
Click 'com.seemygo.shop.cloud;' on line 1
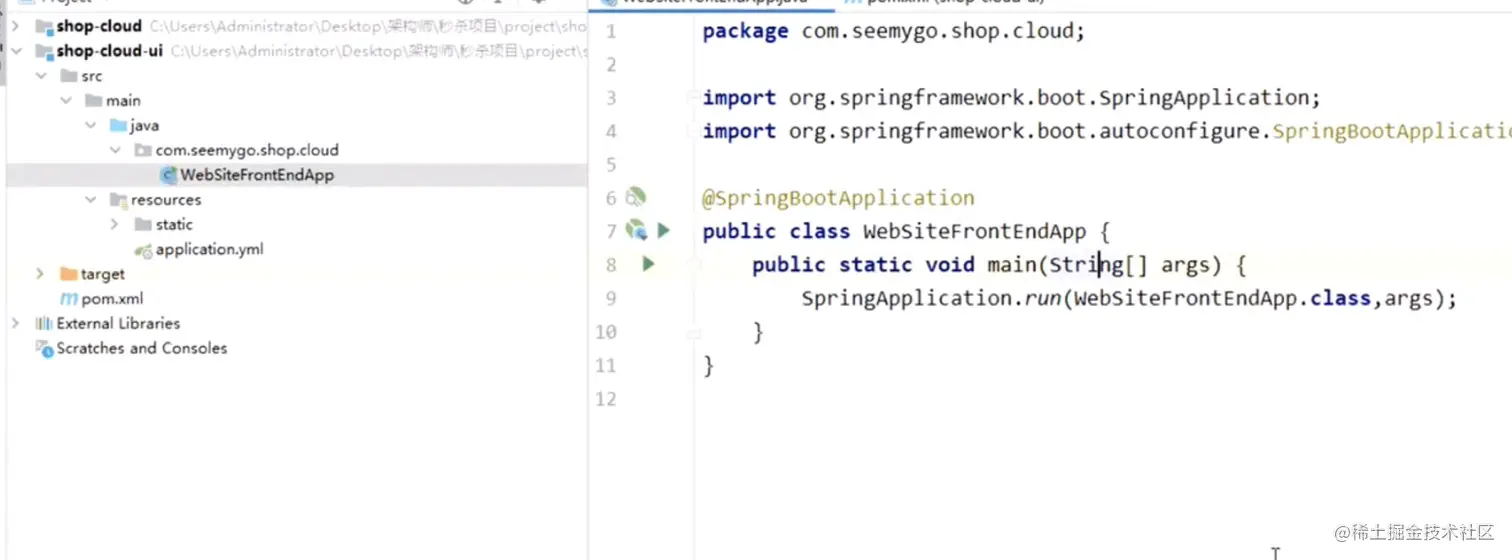(943, 31)
